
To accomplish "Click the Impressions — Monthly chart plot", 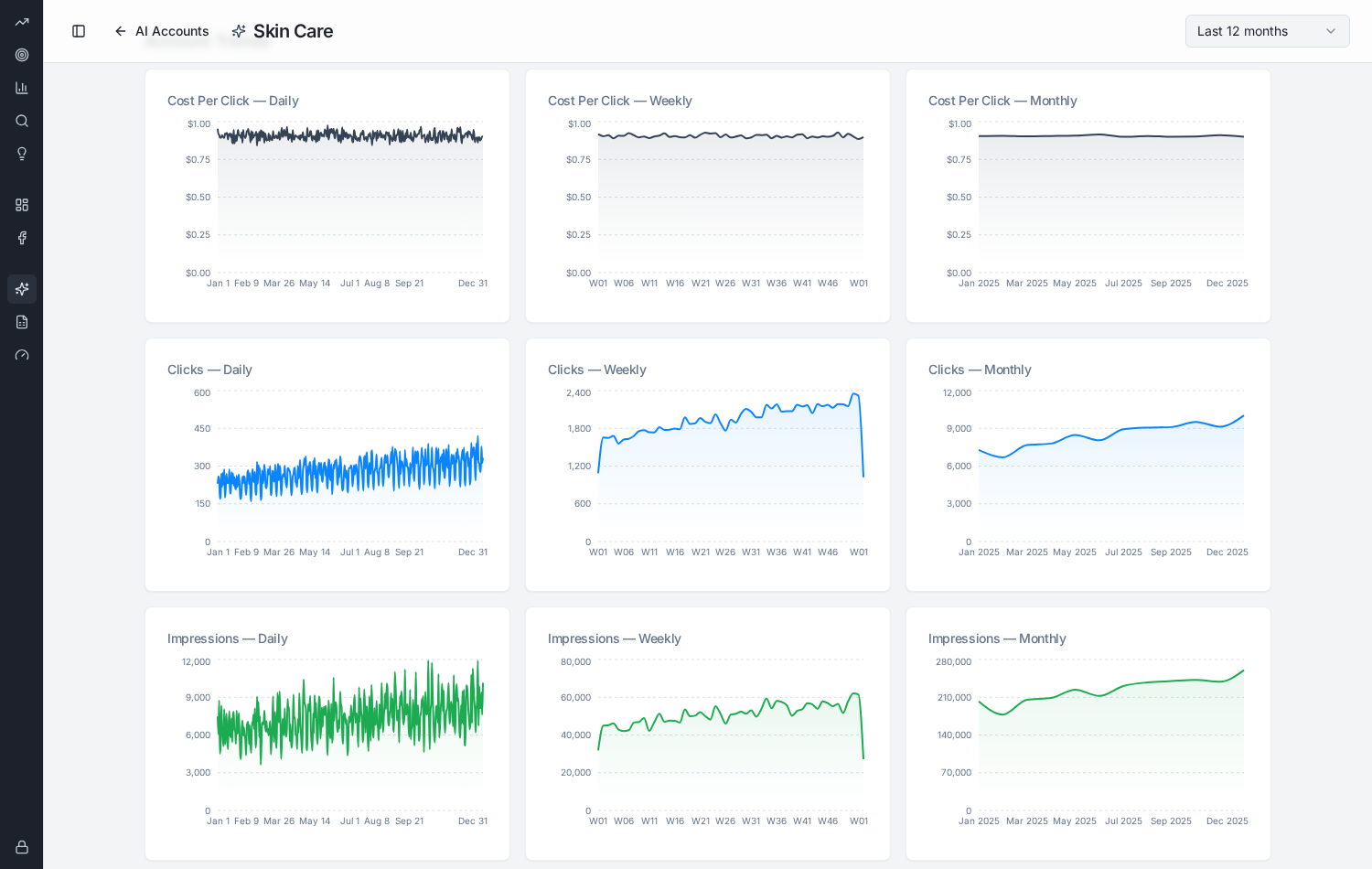I will point(1110,735).
